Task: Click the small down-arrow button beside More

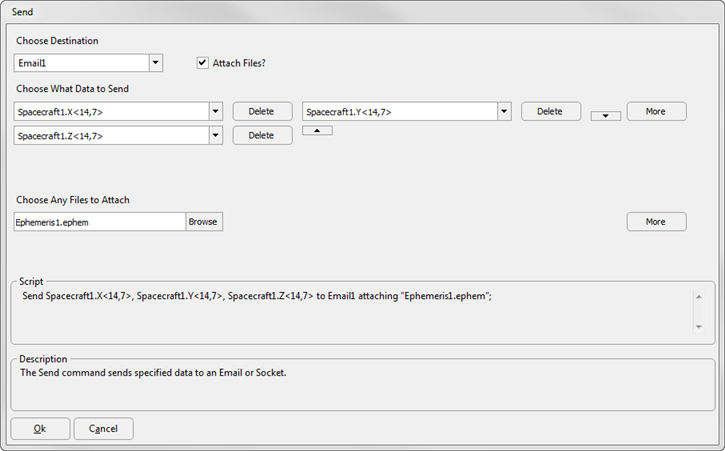Action: pyautogui.click(x=605, y=116)
